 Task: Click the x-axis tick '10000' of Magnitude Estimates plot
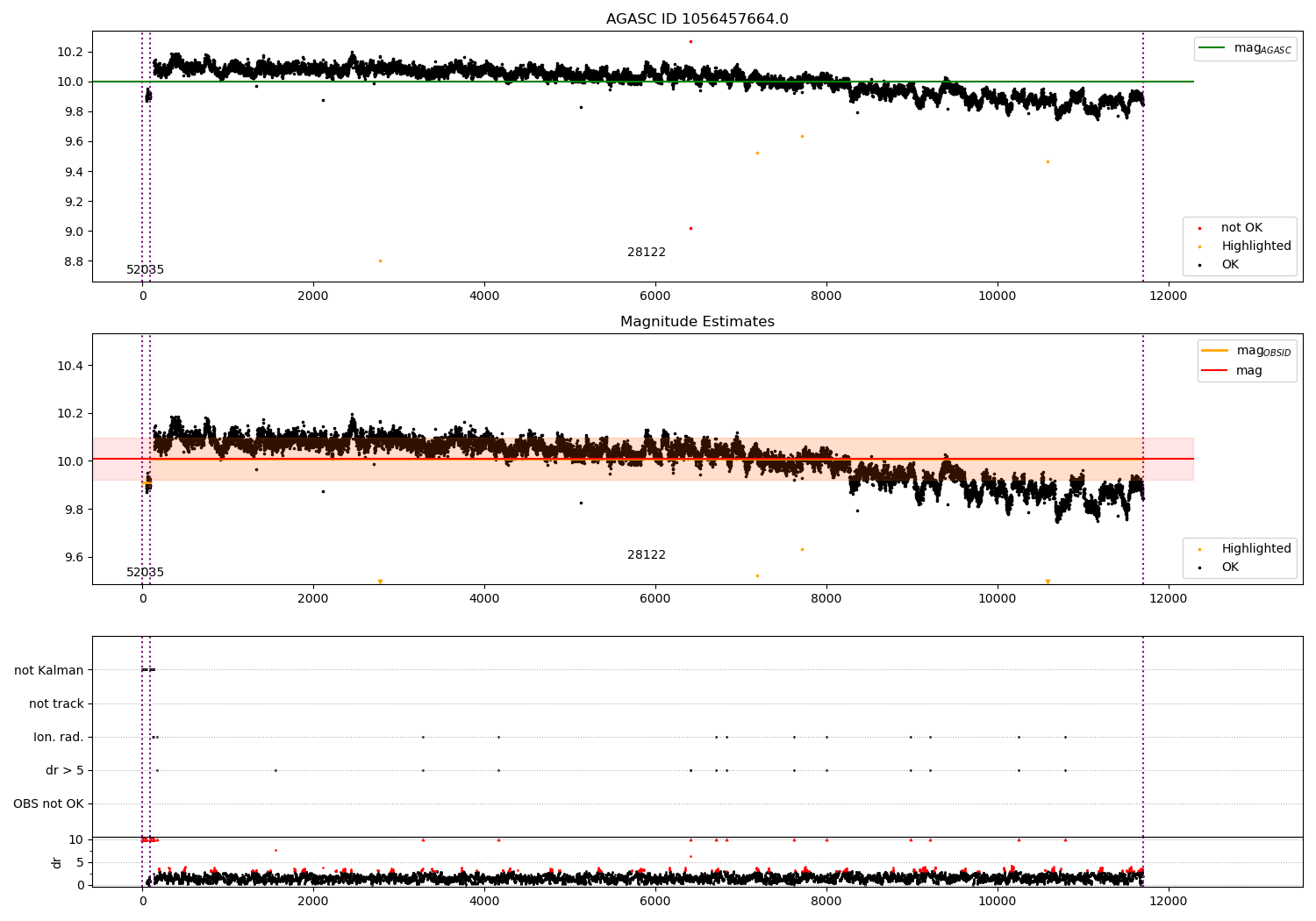coord(998,598)
